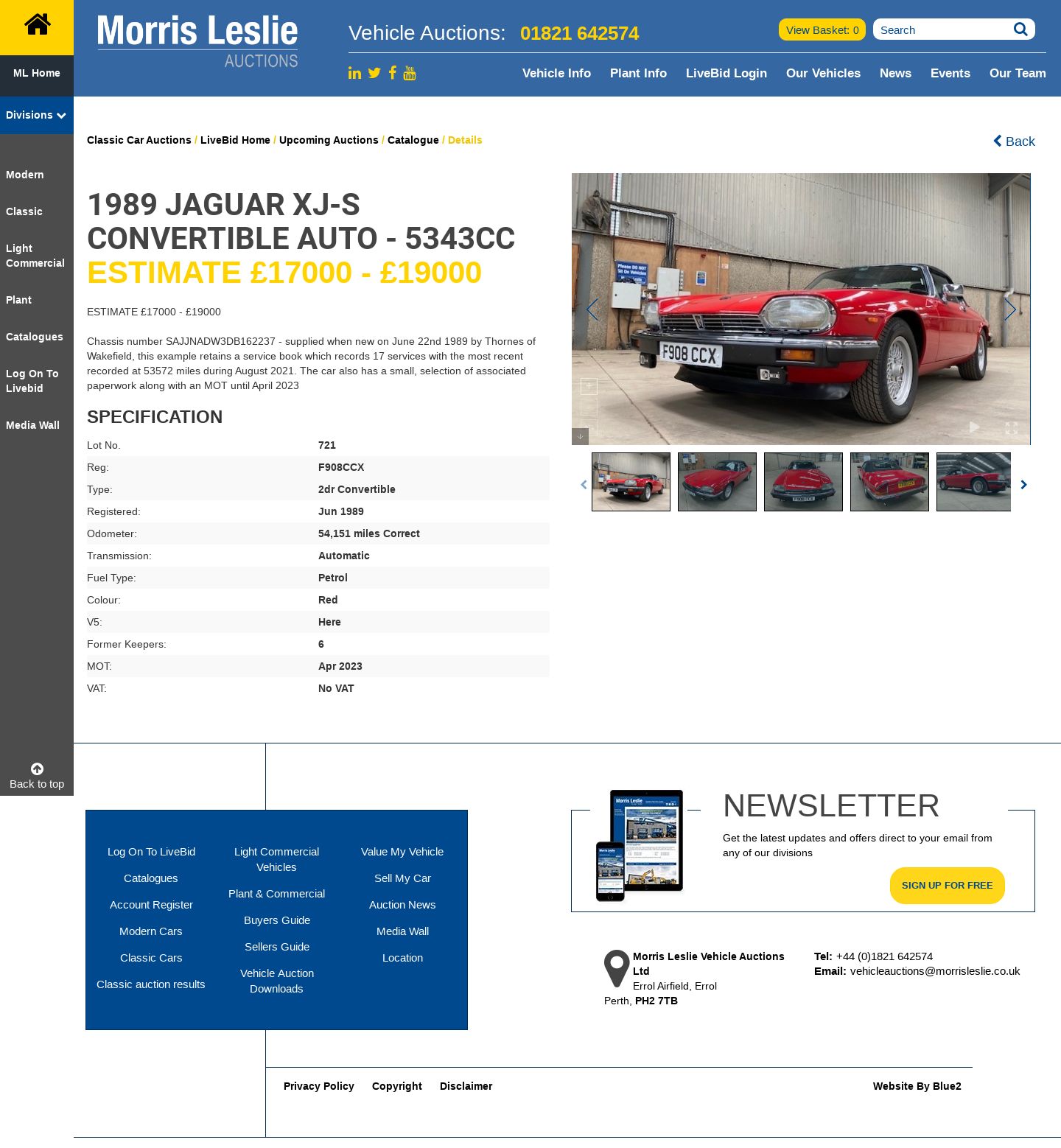Open Location footer link
1061x1148 pixels.
coord(402,958)
